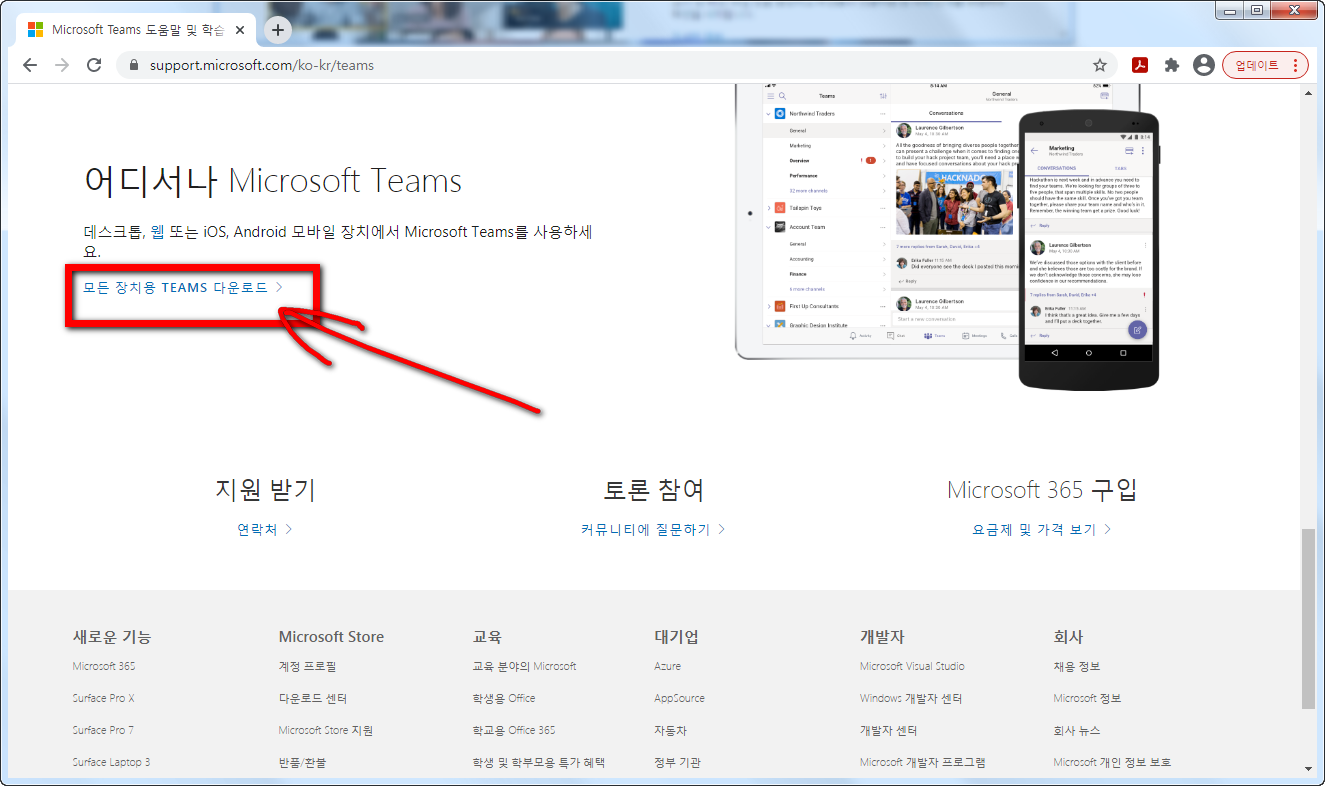Click the 새로운 기능 footer heading
1325x786 pixels.
point(114,637)
